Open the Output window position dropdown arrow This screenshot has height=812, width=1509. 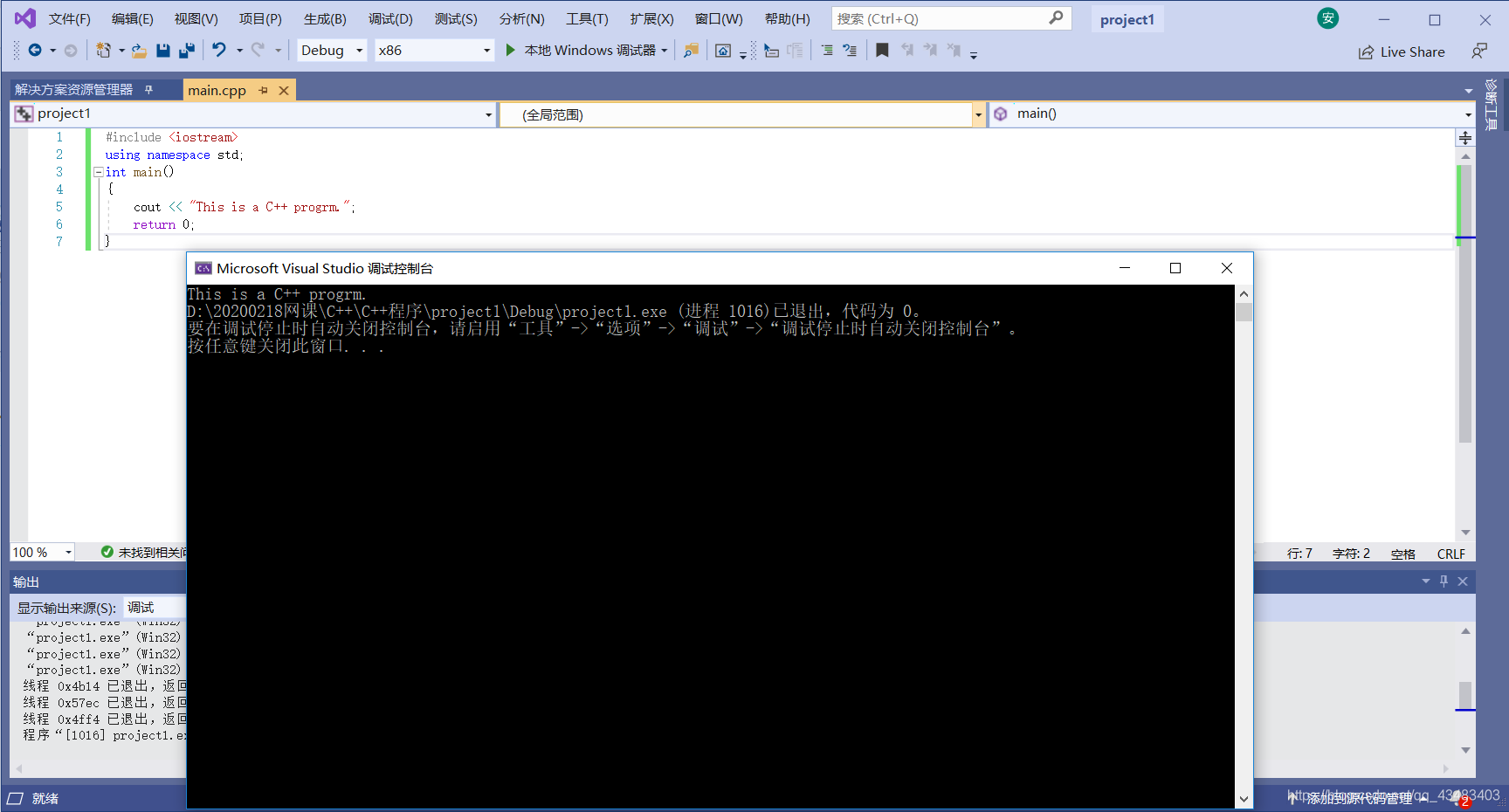pyautogui.click(x=1426, y=581)
